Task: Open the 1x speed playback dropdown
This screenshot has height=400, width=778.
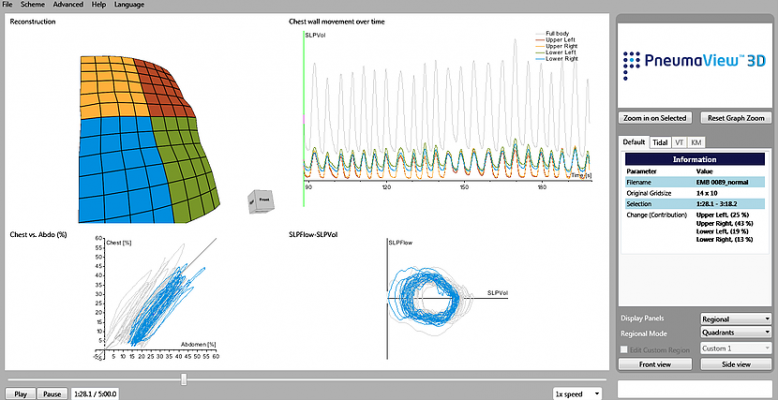Action: pyautogui.click(x=578, y=393)
